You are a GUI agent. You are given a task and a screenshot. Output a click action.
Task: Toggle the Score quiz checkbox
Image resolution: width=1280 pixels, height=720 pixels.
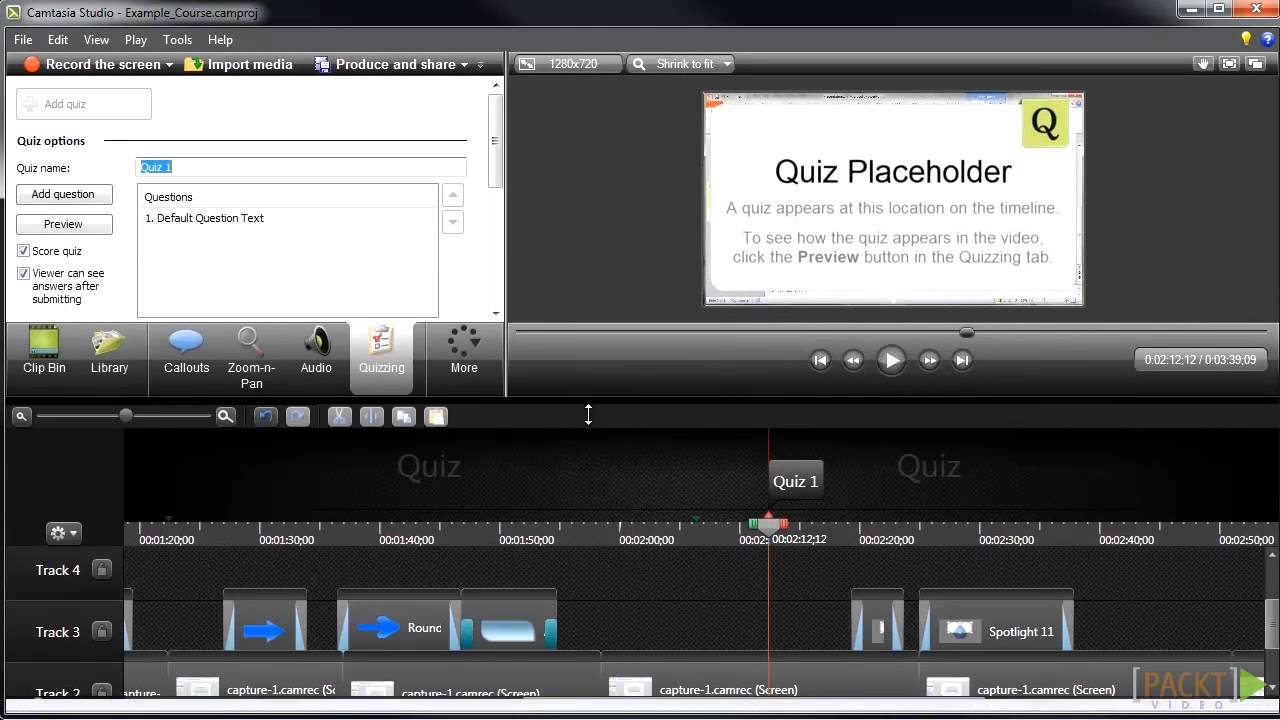pyautogui.click(x=24, y=251)
